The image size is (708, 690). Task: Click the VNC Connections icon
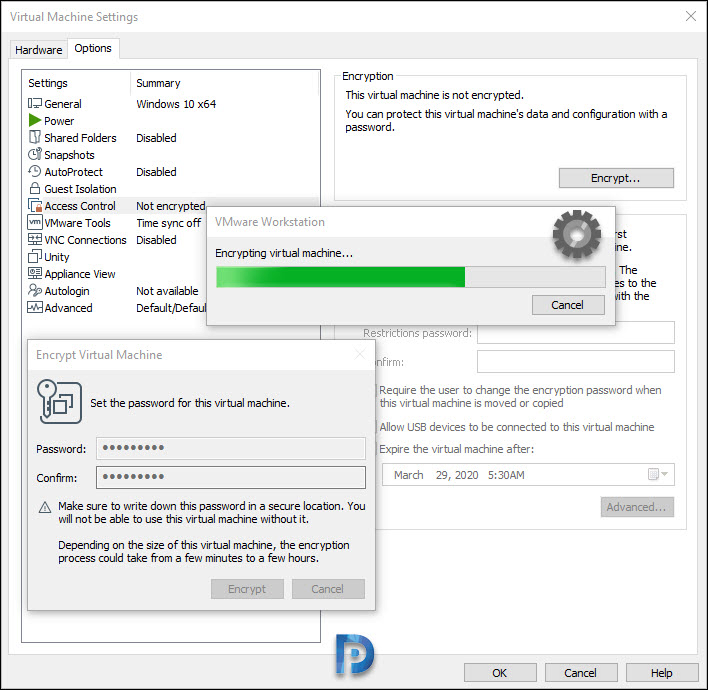(x=35, y=239)
